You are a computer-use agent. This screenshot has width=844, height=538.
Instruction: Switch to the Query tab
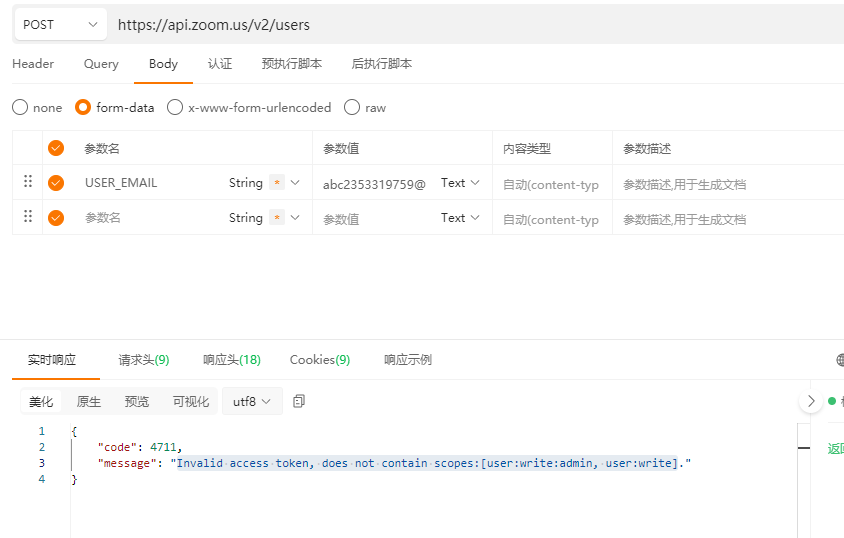(x=101, y=63)
